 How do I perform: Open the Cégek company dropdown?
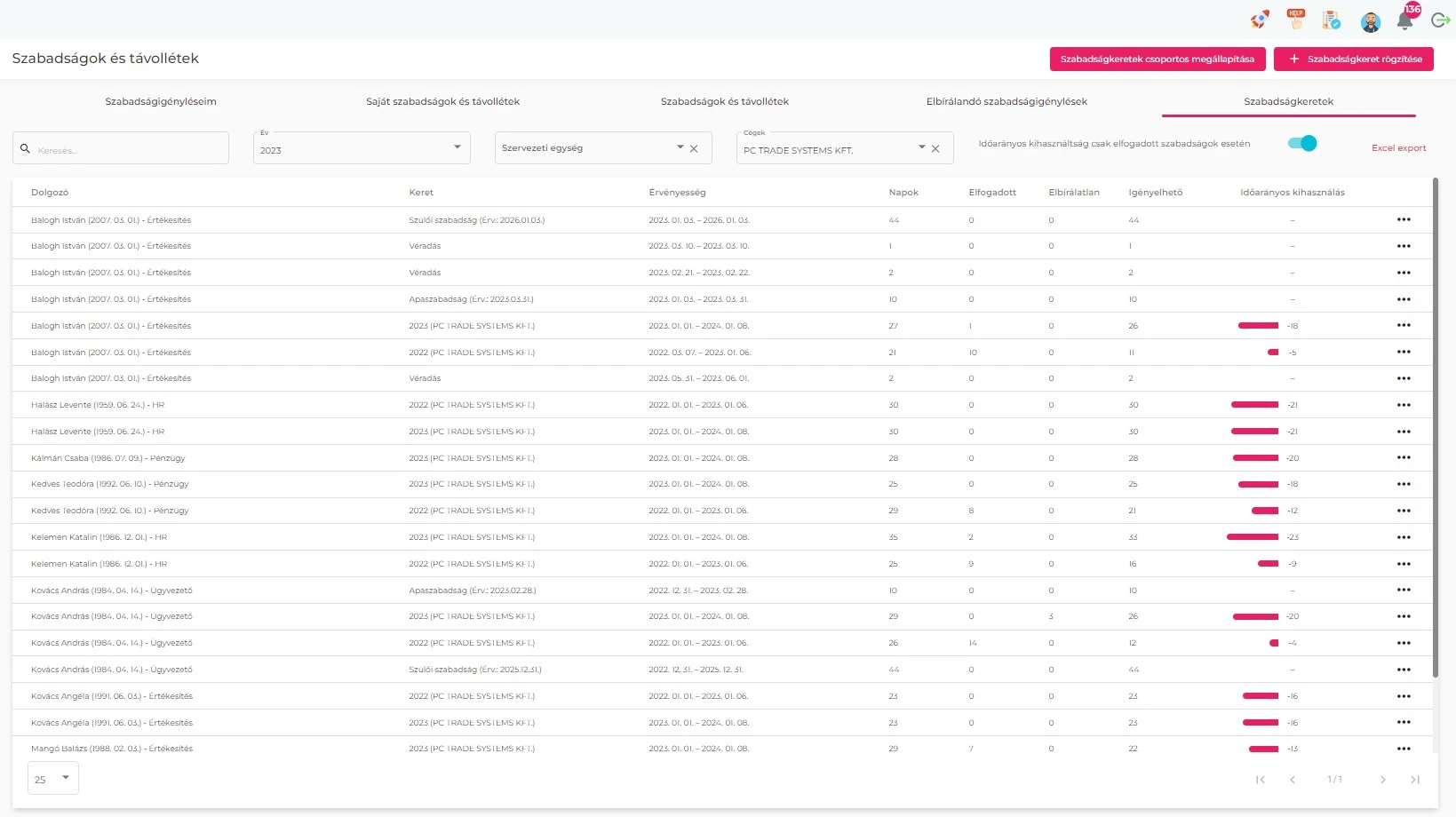[921, 147]
